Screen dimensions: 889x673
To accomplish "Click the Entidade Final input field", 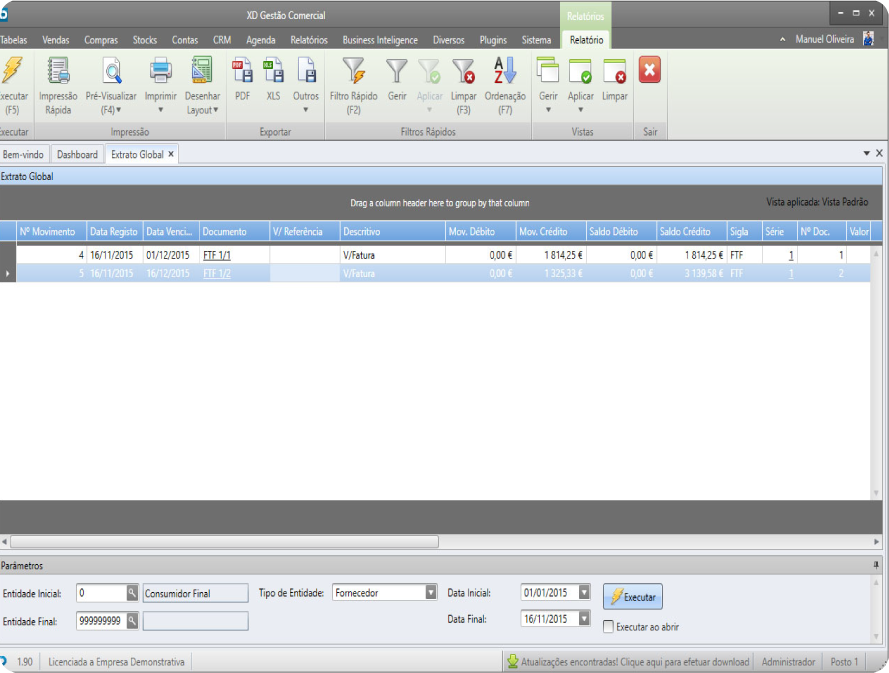I will pos(101,621).
